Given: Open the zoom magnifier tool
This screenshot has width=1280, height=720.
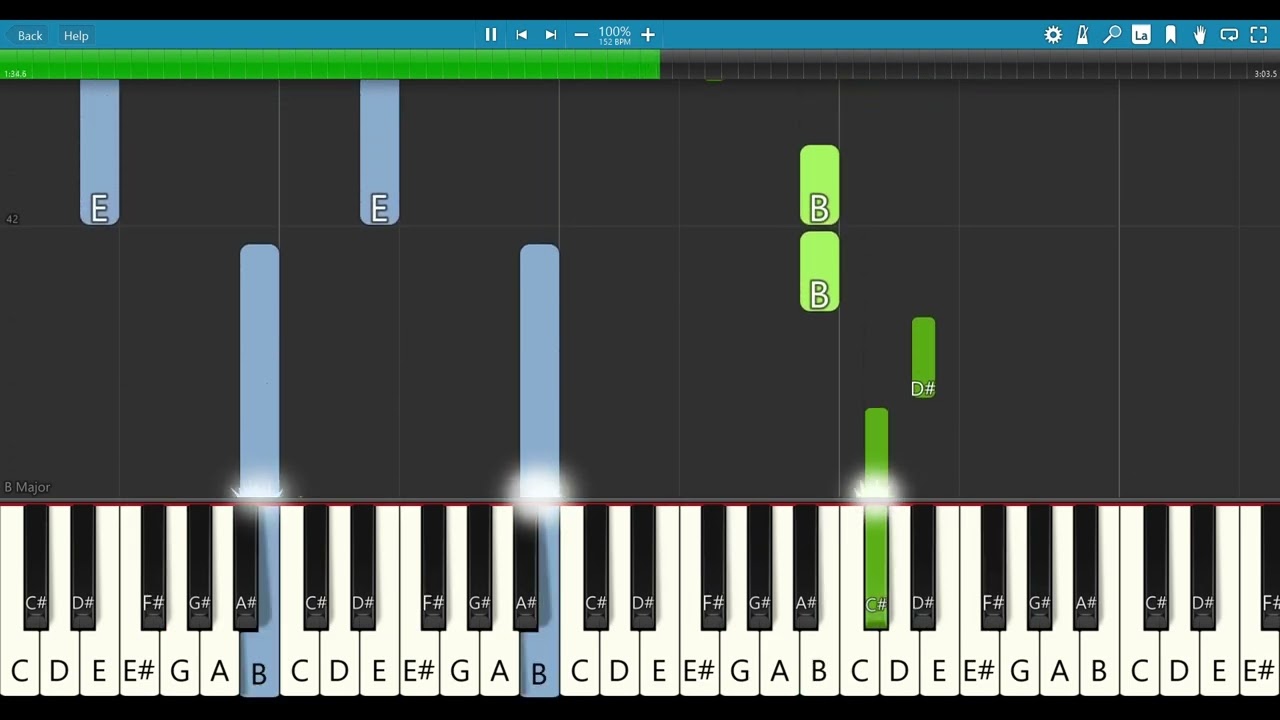Looking at the screenshot, I should [1112, 35].
